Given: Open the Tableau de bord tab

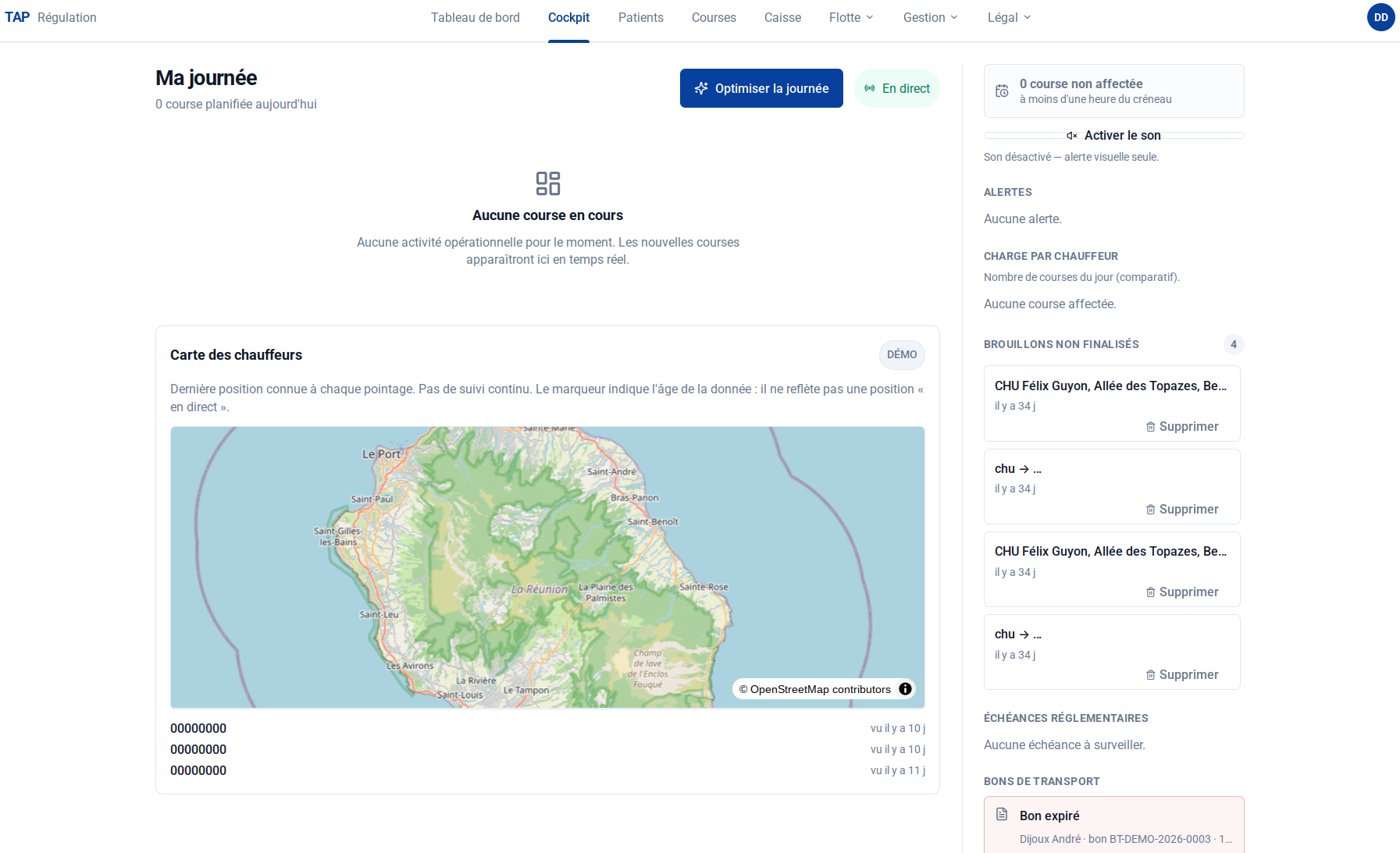Looking at the screenshot, I should click(x=475, y=17).
